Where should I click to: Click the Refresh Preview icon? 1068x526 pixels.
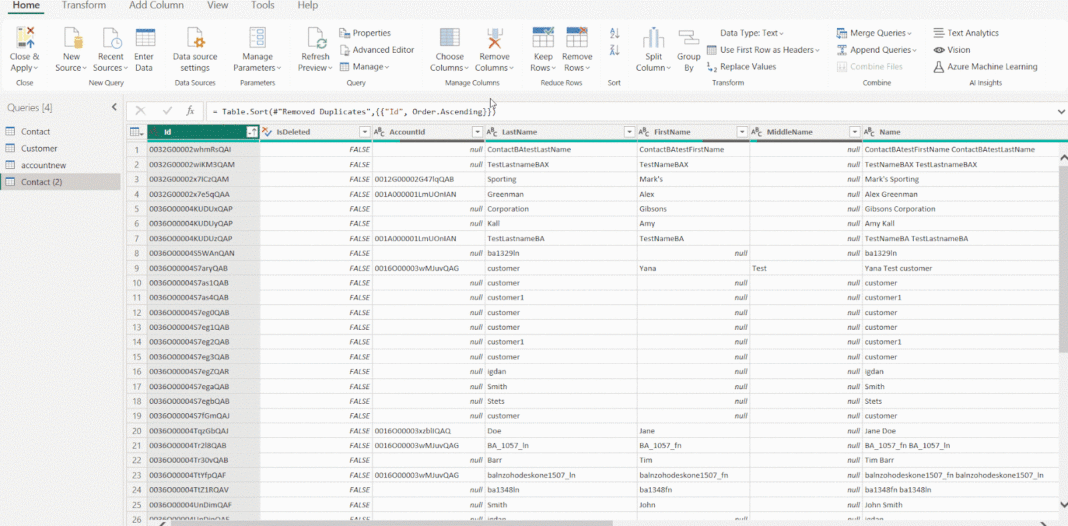click(315, 40)
